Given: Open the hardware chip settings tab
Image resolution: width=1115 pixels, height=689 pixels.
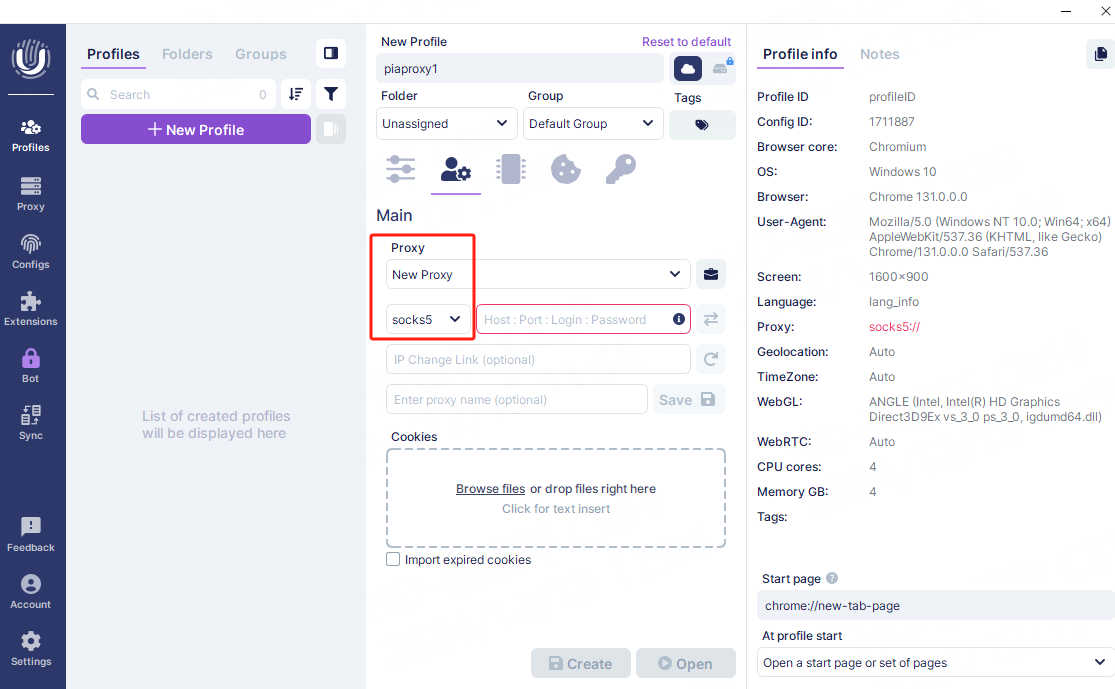Looking at the screenshot, I should point(511,169).
